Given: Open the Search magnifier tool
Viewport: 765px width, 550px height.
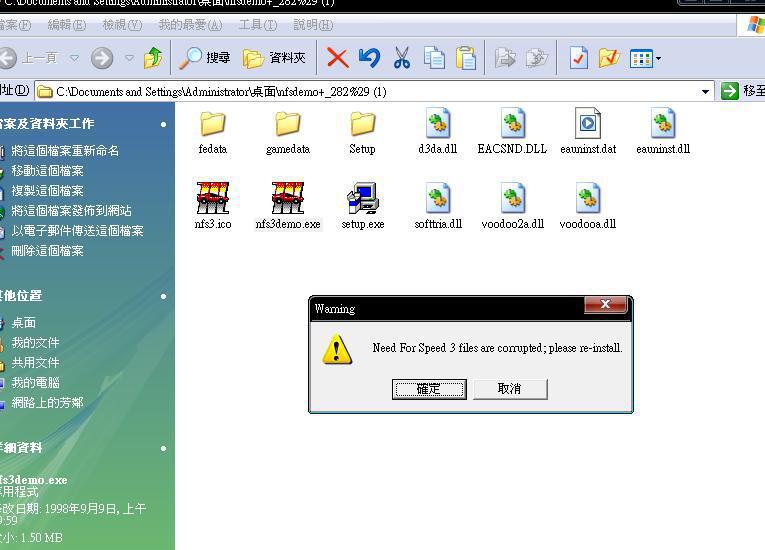Looking at the screenshot, I should tap(204, 58).
